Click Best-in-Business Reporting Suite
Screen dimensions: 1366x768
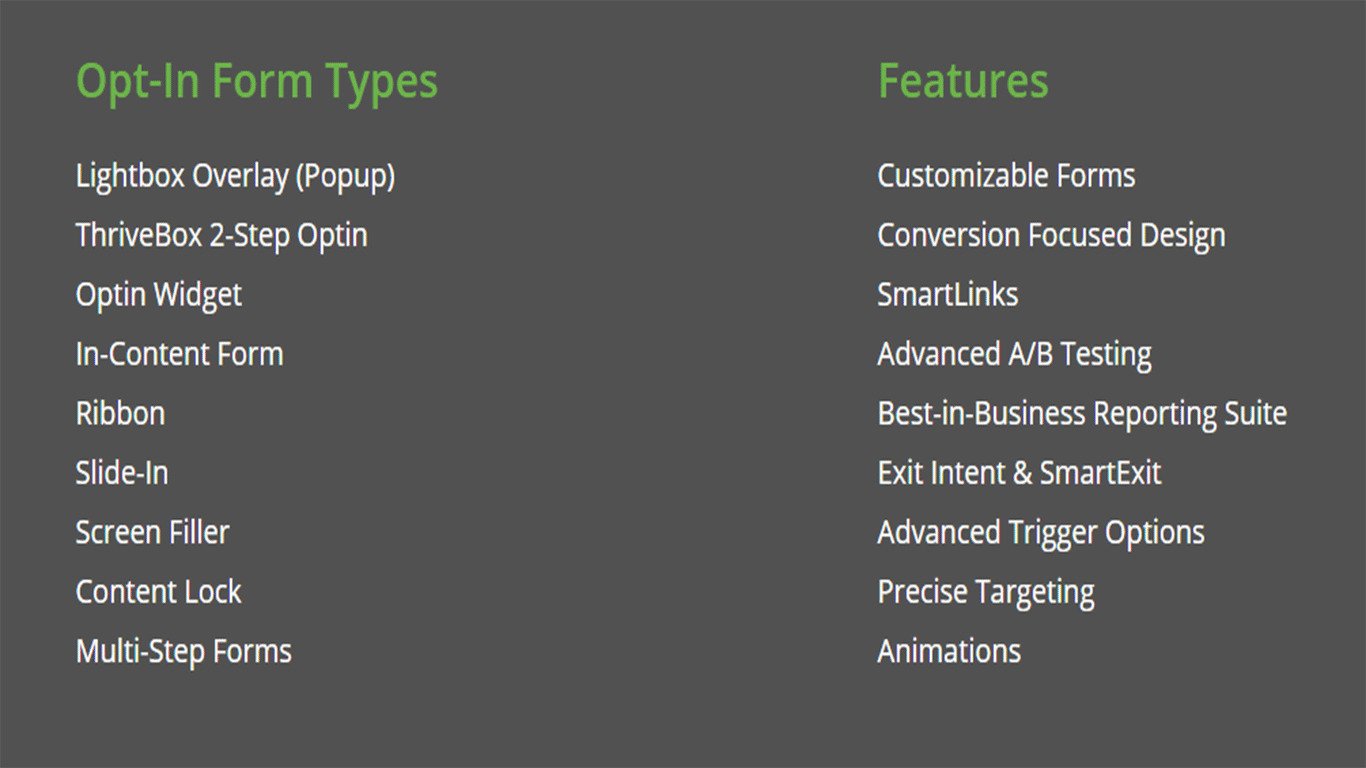tap(1082, 414)
